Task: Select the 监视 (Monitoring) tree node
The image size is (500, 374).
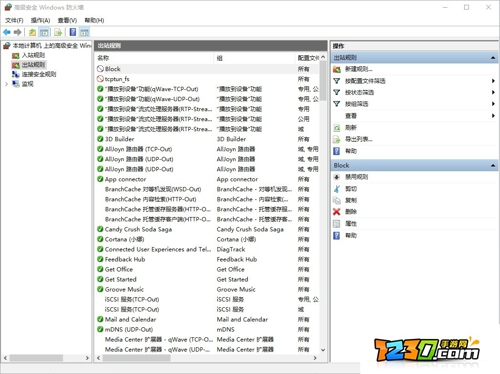Action: pyautogui.click(x=28, y=84)
